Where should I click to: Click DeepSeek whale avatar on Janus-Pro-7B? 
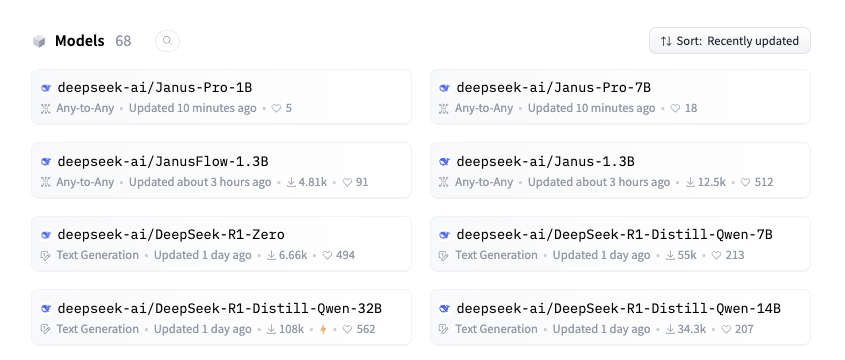click(x=445, y=88)
